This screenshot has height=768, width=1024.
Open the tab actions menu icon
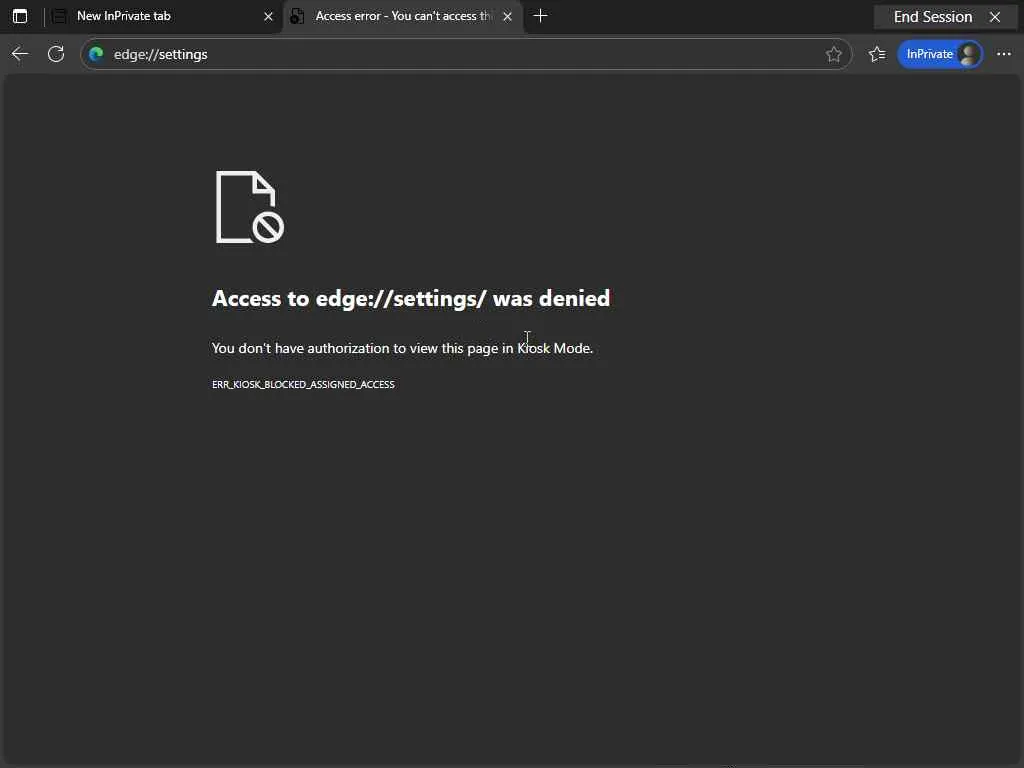coord(20,16)
